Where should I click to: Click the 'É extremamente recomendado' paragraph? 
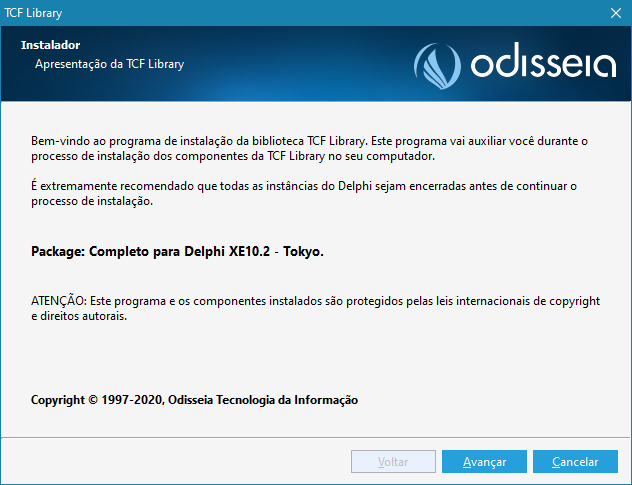pos(304,194)
